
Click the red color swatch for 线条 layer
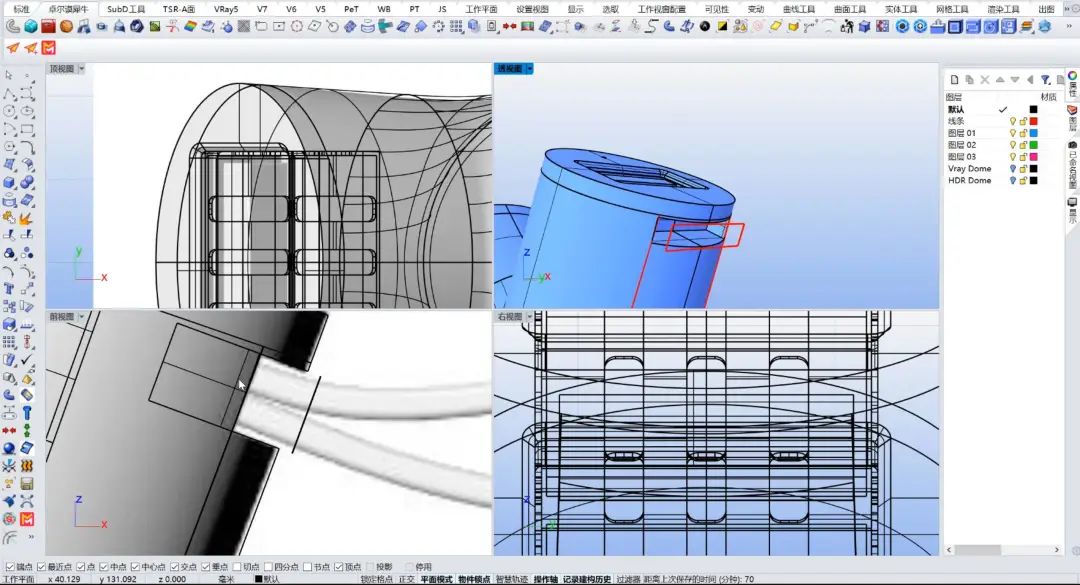1033,121
